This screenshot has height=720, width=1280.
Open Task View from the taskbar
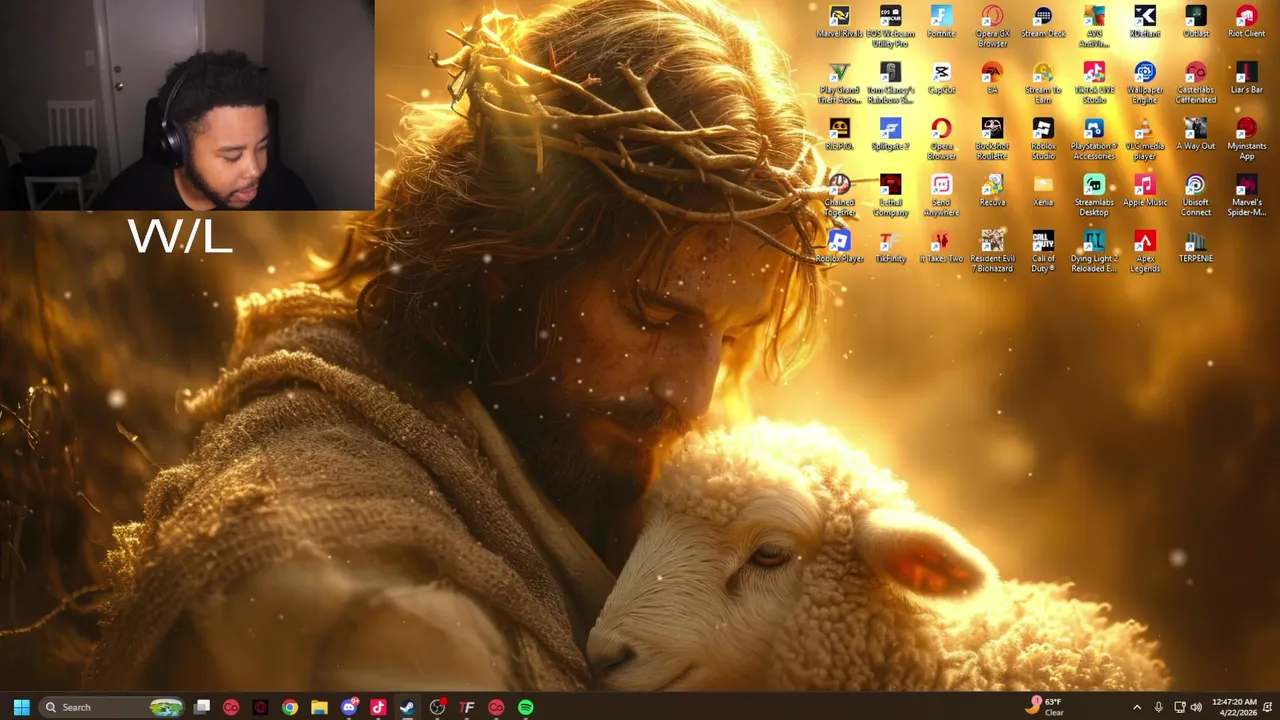(202, 707)
